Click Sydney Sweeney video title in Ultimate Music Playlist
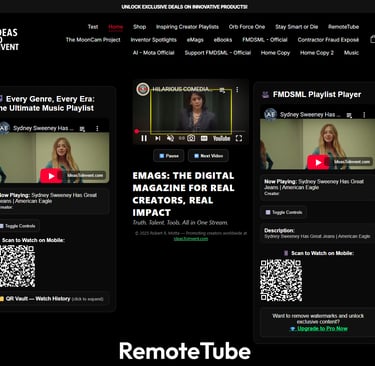 pyautogui.click(x=43, y=128)
